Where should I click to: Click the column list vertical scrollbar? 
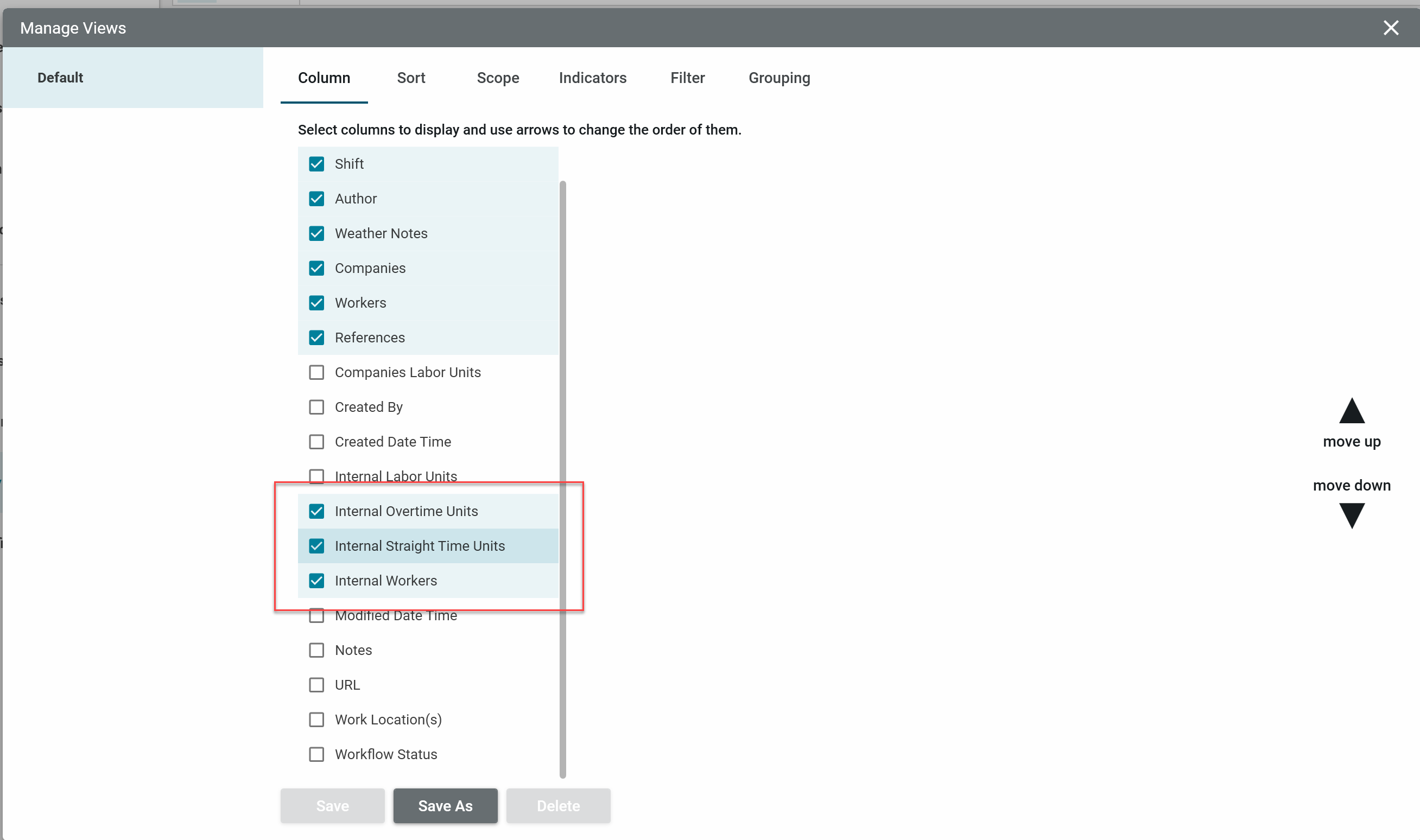point(562,479)
